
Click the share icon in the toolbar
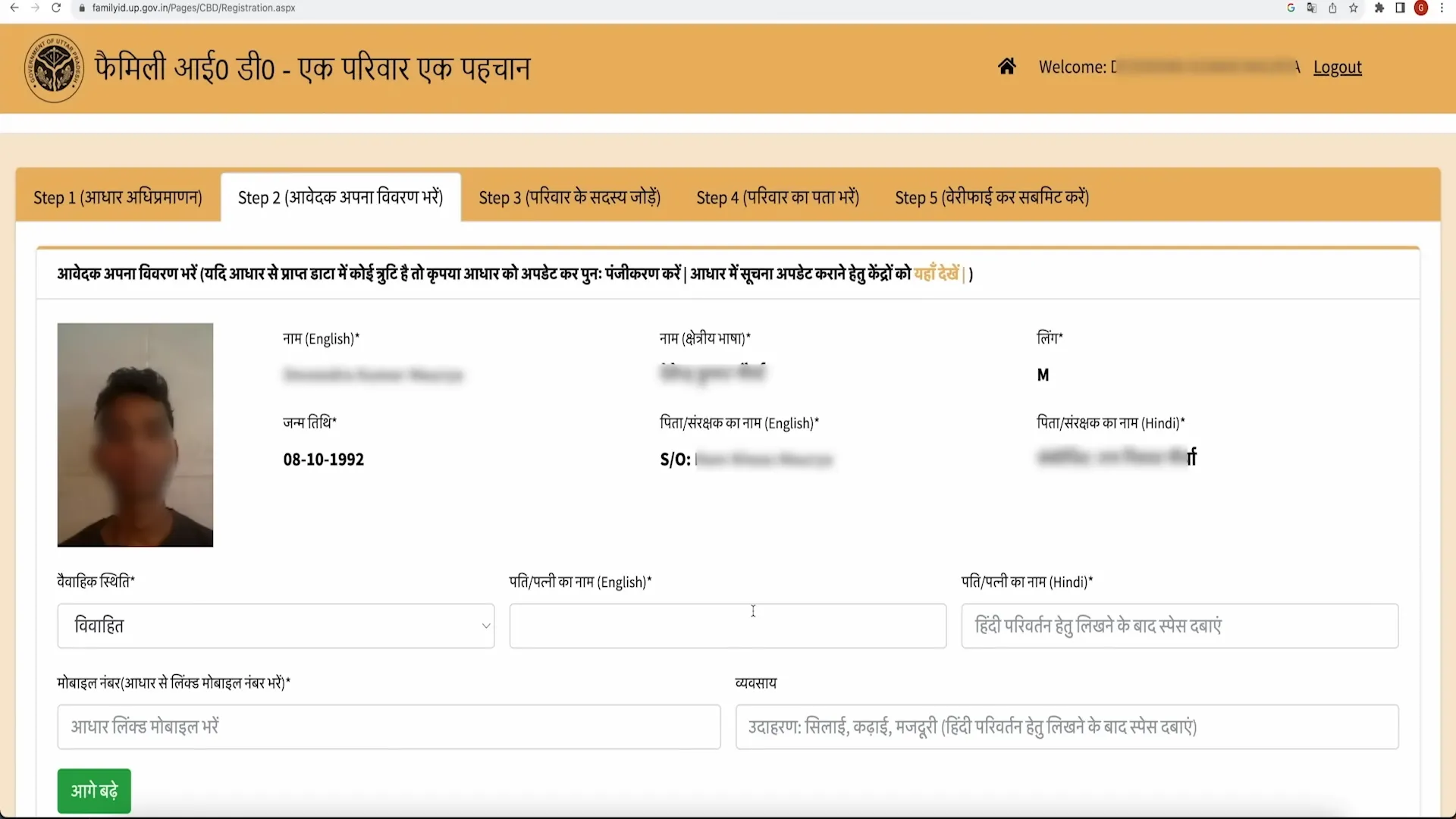[1332, 8]
